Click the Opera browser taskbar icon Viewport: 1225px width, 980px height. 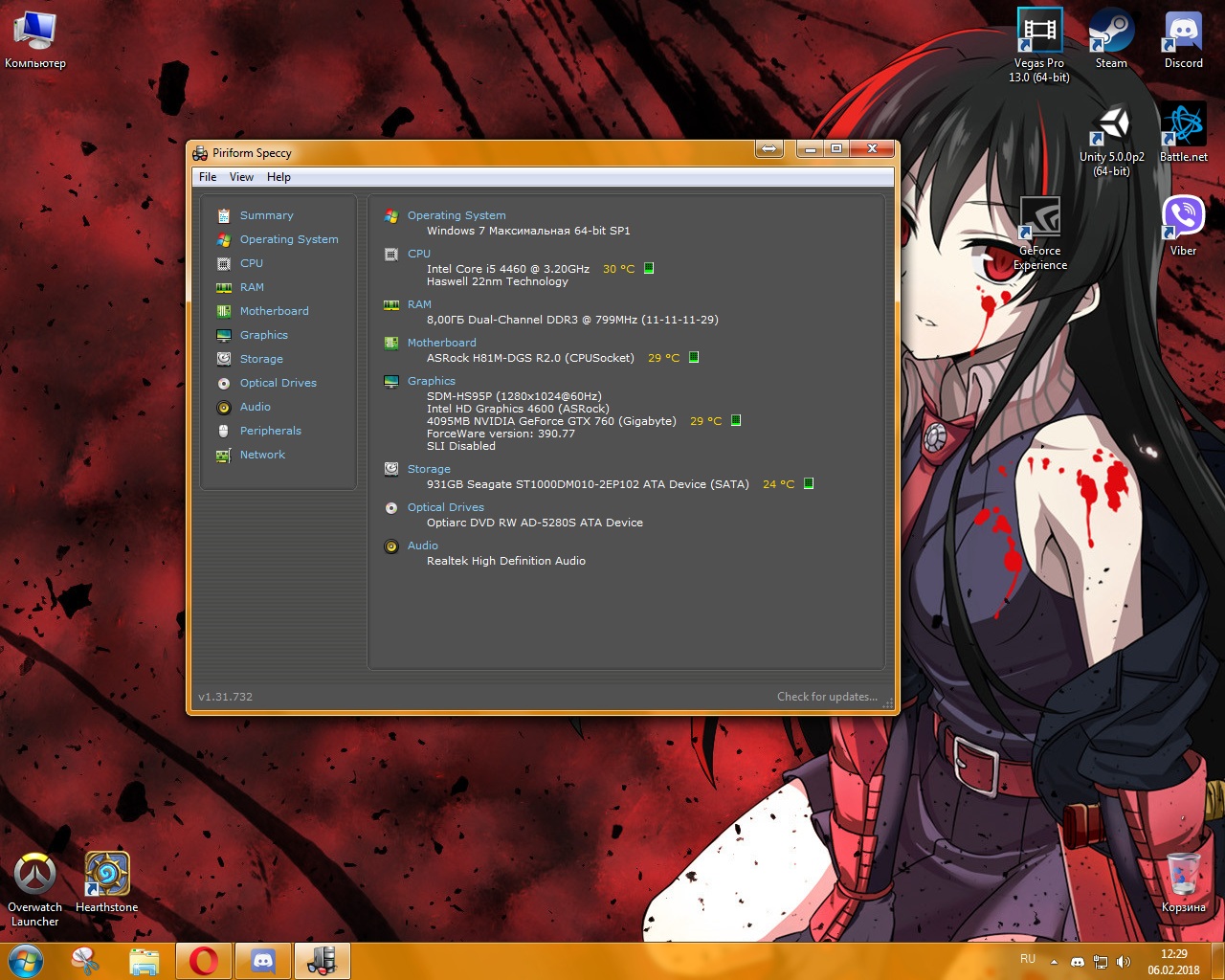pyautogui.click(x=203, y=961)
